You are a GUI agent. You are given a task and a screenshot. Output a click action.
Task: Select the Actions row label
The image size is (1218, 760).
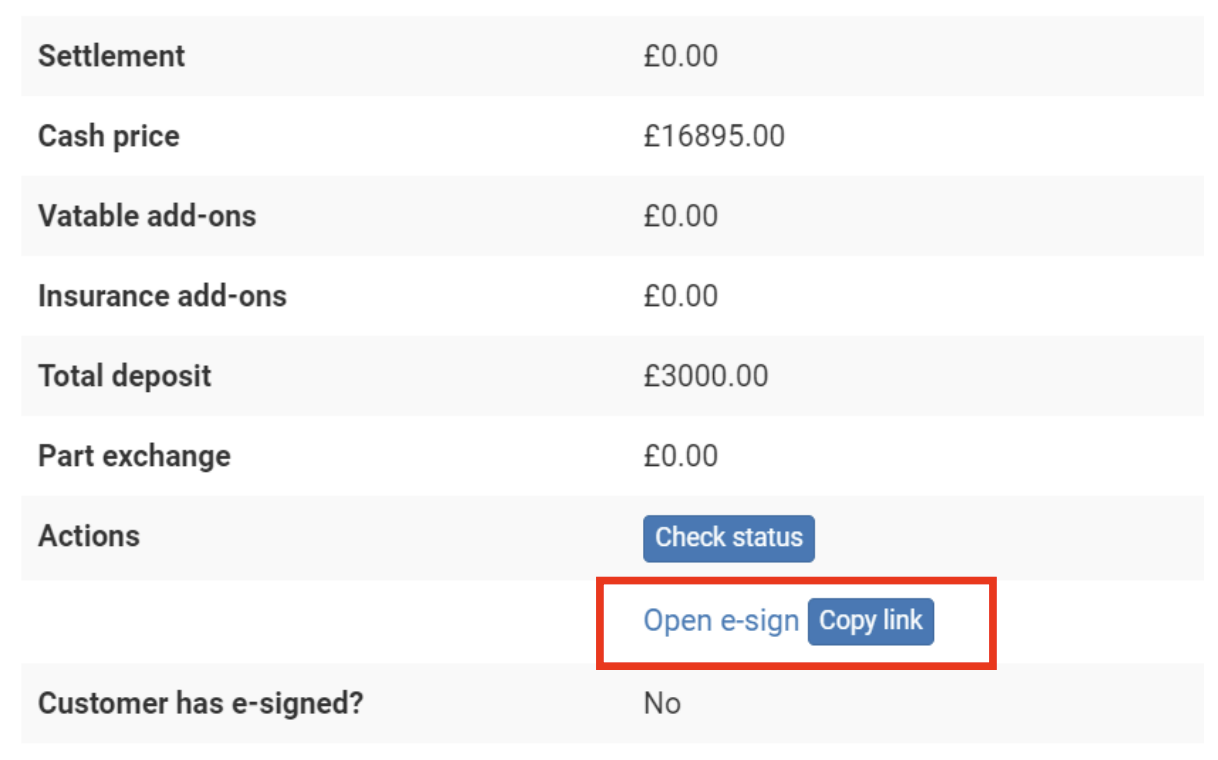click(89, 537)
